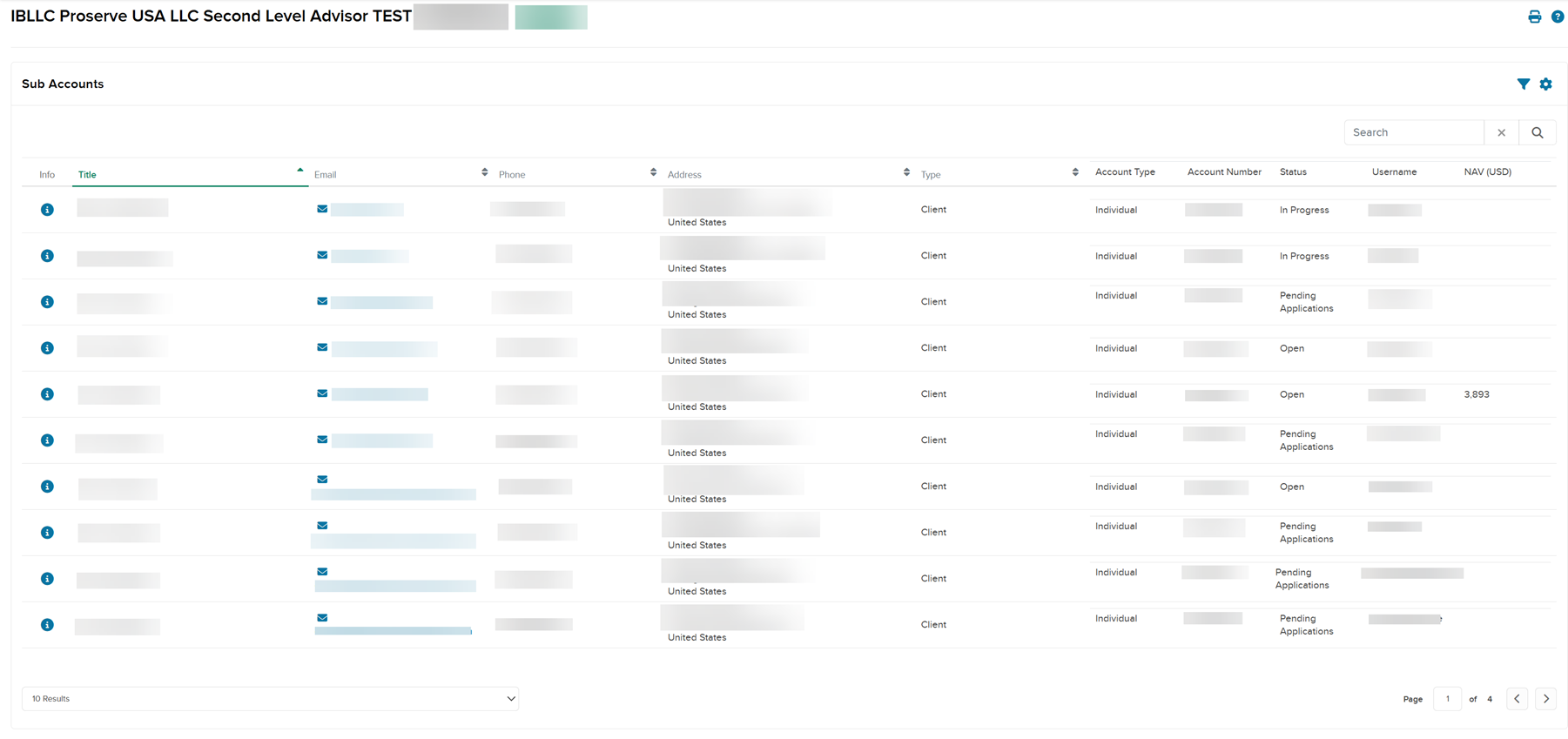Click the Status column header

[x=1293, y=171]
